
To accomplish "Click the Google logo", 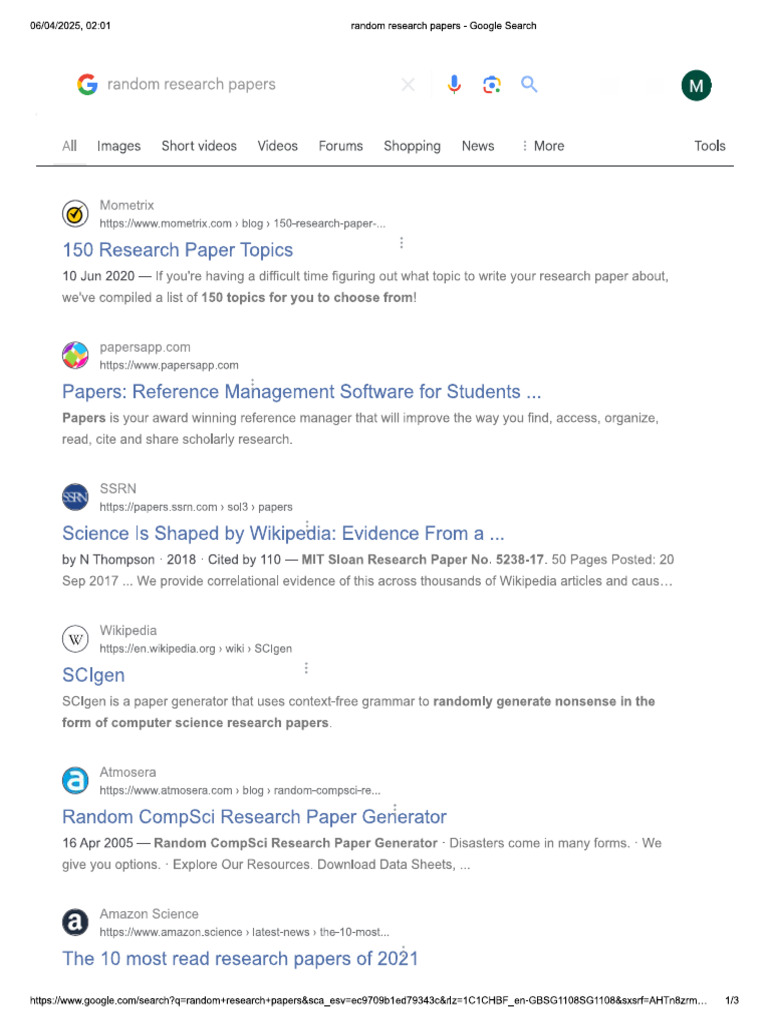I will (87, 85).
